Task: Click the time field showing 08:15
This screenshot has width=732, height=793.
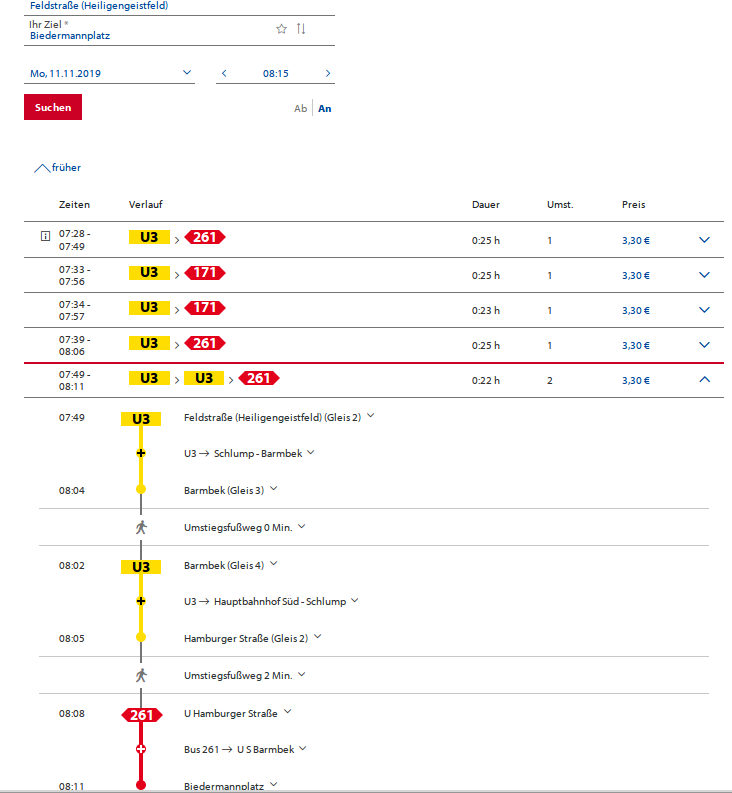Action: tap(276, 73)
